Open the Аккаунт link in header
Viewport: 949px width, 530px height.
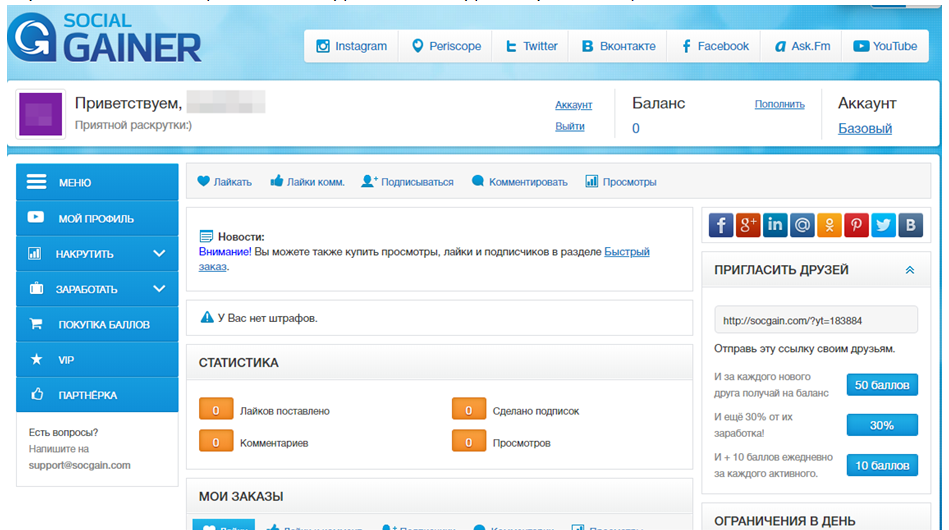pyautogui.click(x=573, y=105)
